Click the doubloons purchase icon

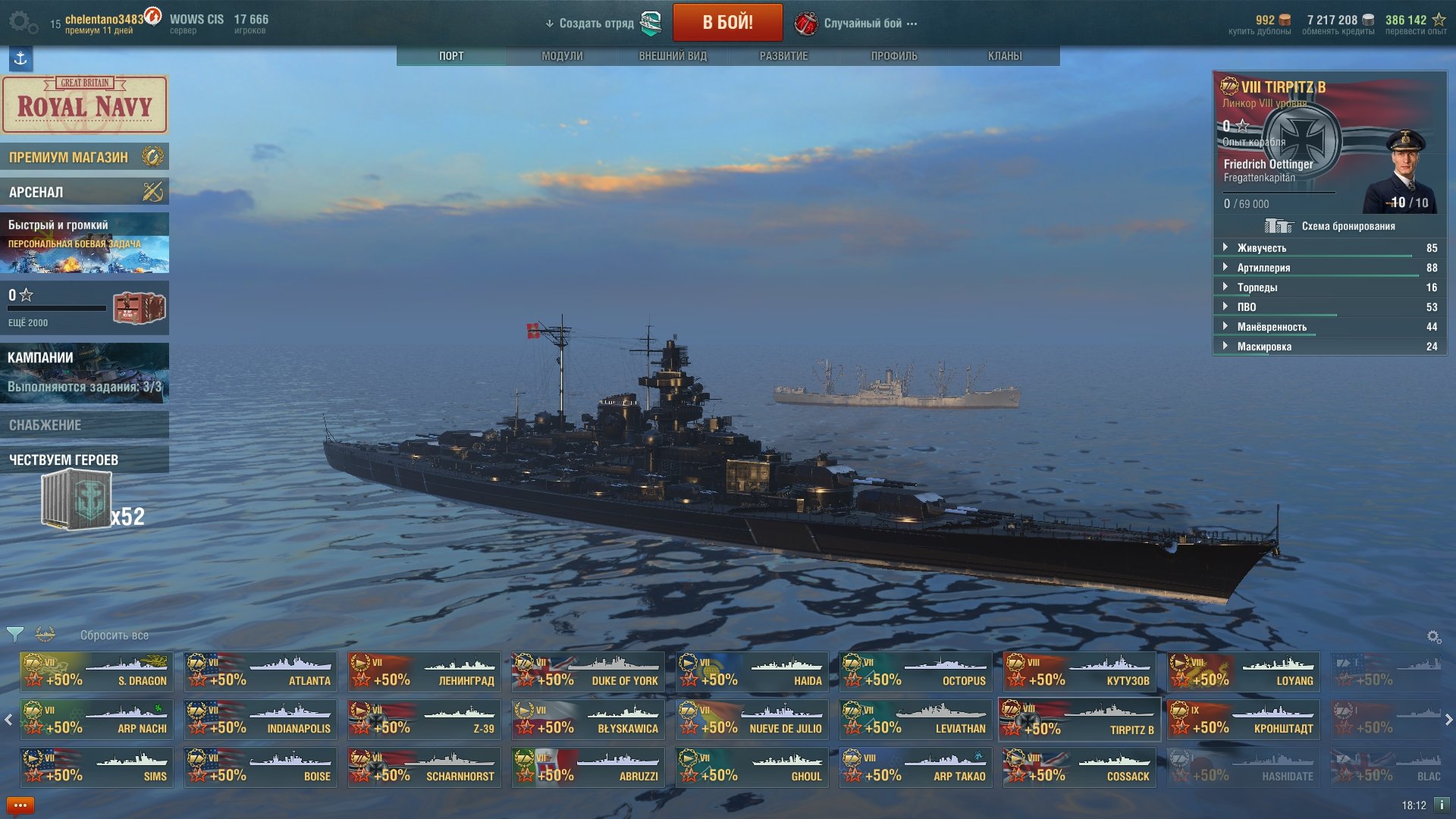coord(1285,20)
